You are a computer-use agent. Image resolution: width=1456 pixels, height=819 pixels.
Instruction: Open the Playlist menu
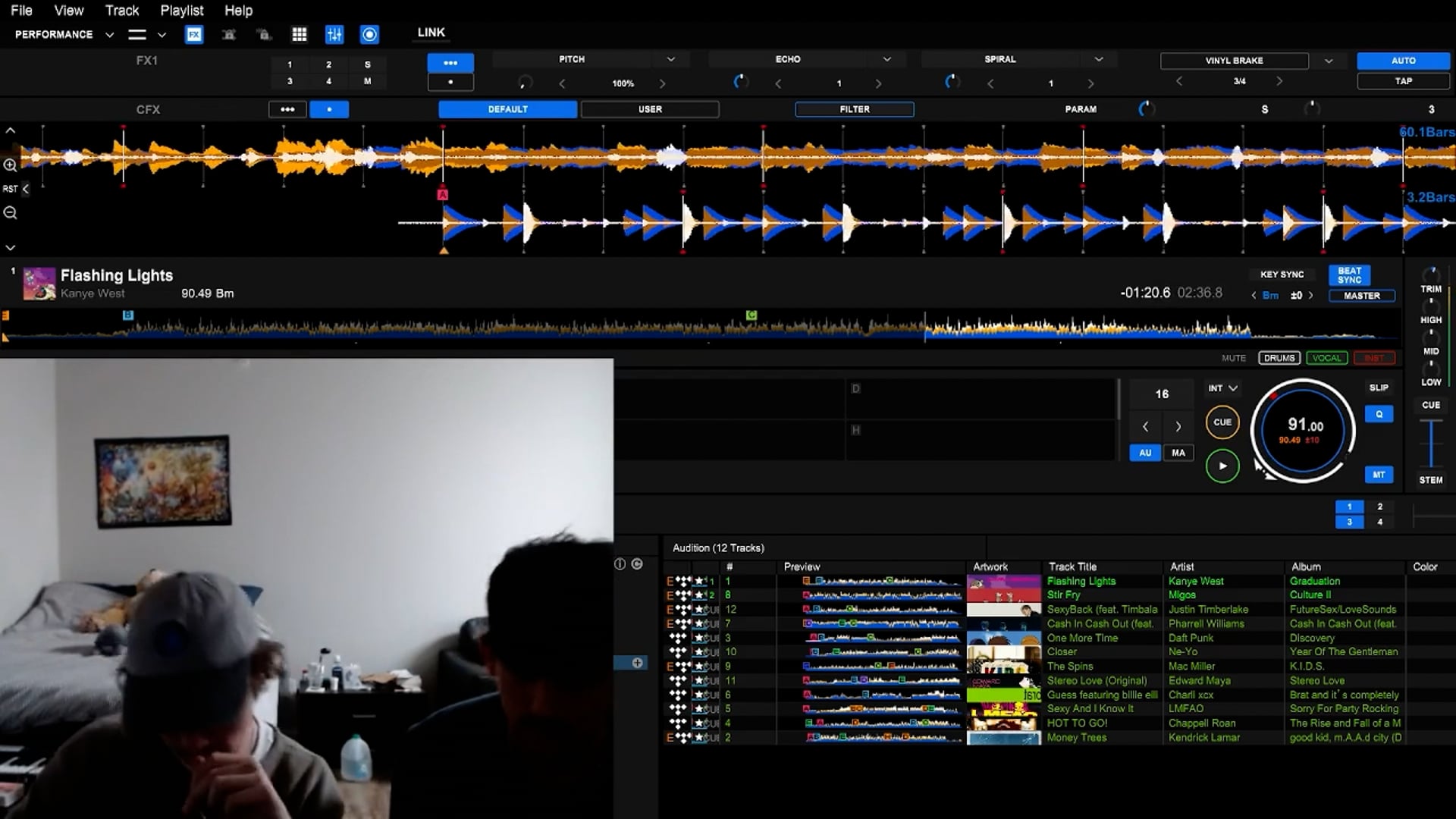pyautogui.click(x=182, y=11)
